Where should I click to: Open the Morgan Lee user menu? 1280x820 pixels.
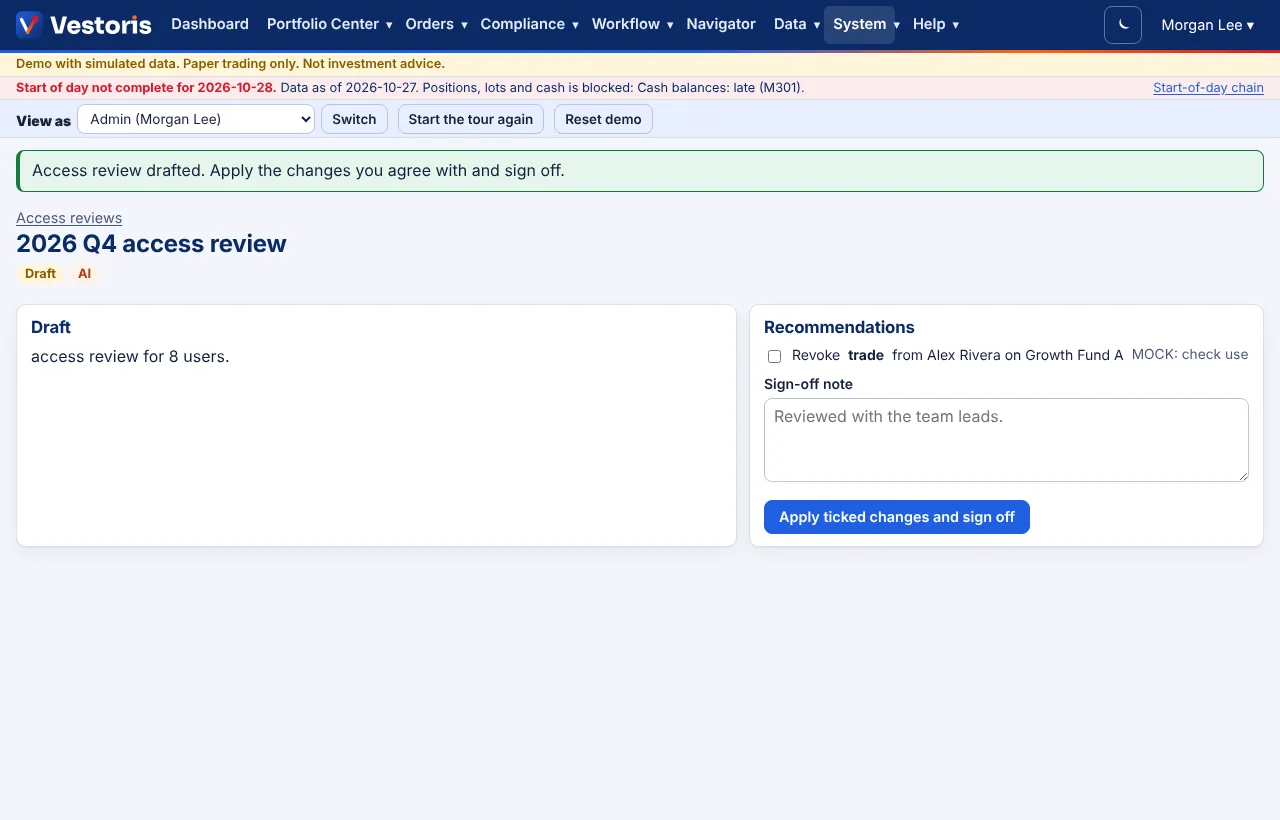pyautogui.click(x=1207, y=25)
